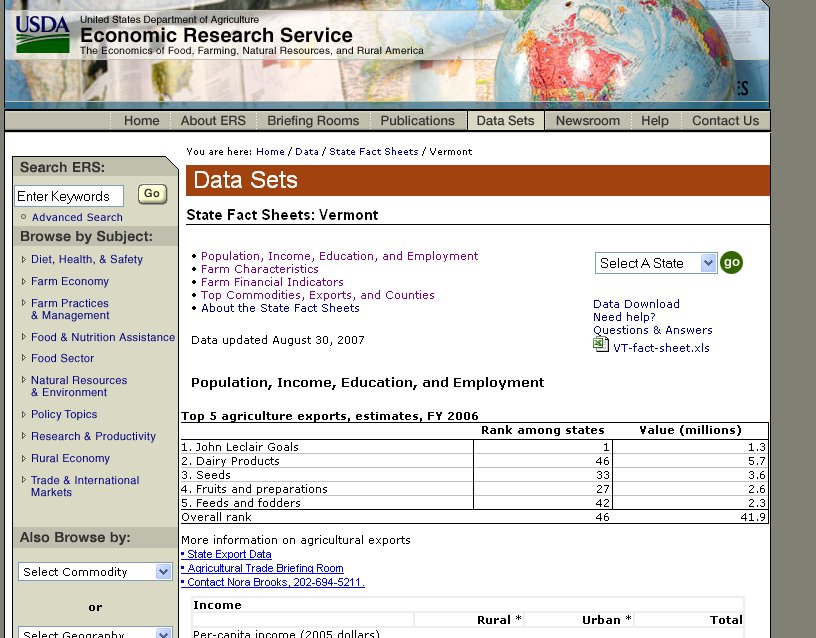Open the About ERS nav tab

point(213,121)
